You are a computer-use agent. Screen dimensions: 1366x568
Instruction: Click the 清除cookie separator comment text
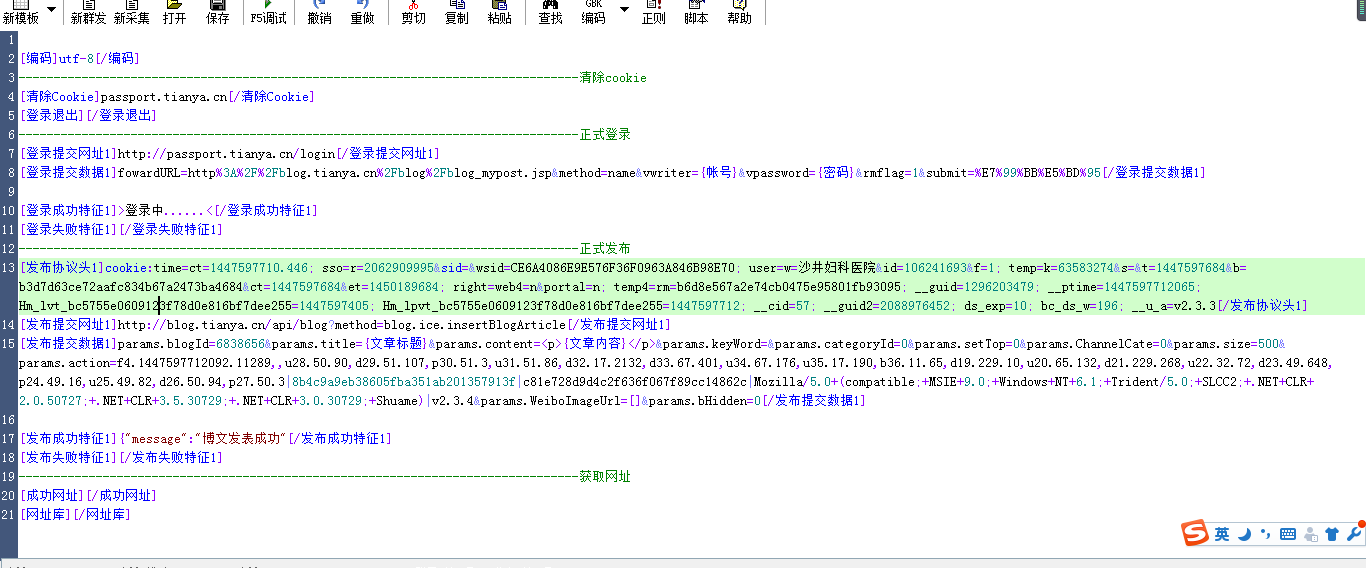tap(613, 78)
